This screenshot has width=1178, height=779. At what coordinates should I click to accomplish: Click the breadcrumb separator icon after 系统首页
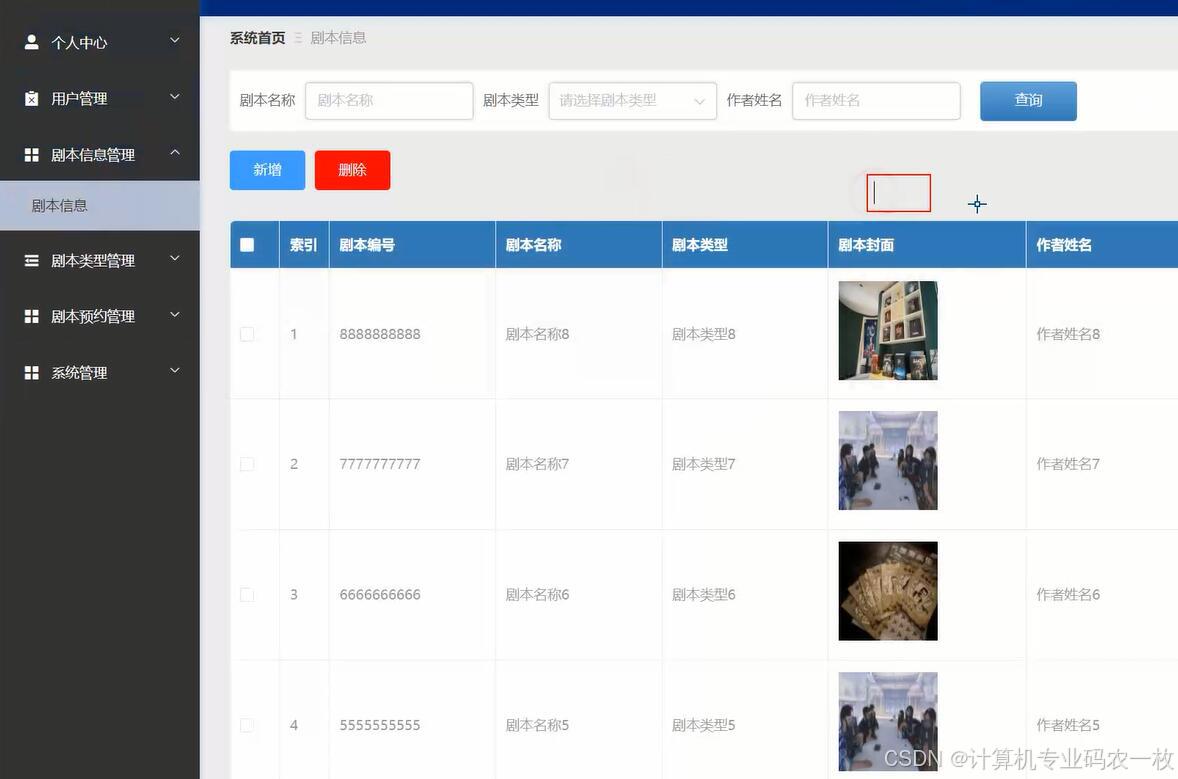pos(298,37)
